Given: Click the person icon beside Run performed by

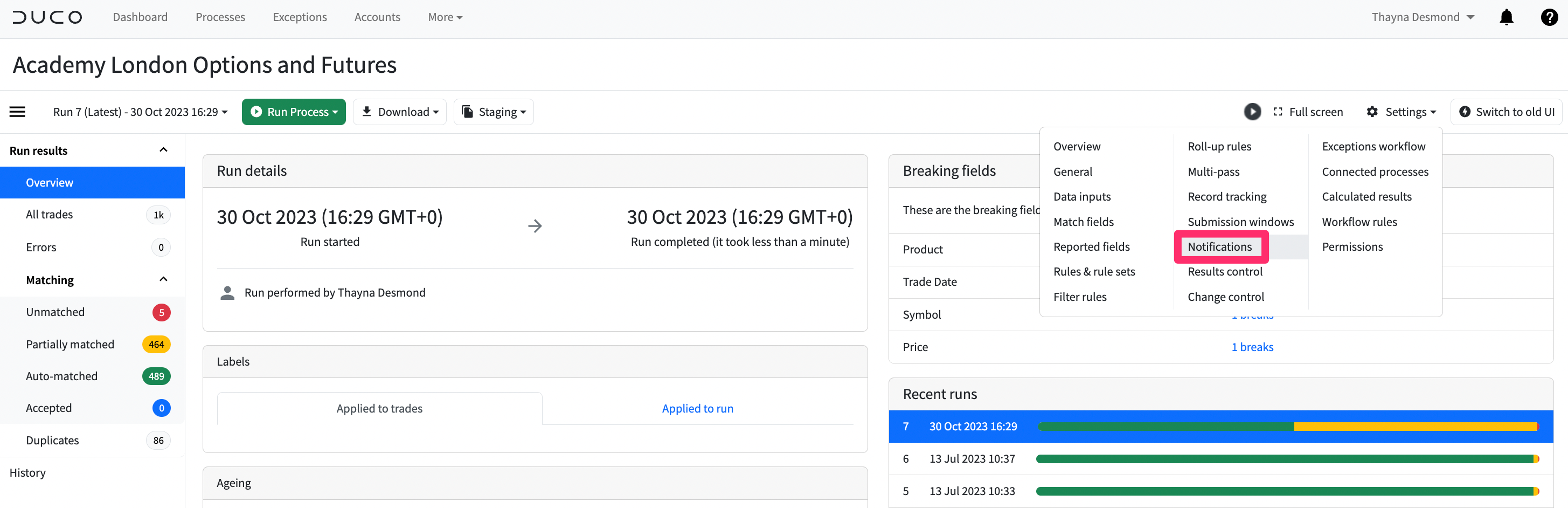Looking at the screenshot, I should [227, 293].
